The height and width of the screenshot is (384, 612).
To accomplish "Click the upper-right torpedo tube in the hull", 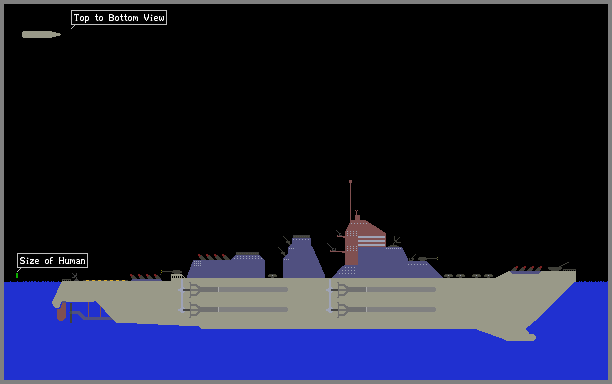I will coord(382,289).
